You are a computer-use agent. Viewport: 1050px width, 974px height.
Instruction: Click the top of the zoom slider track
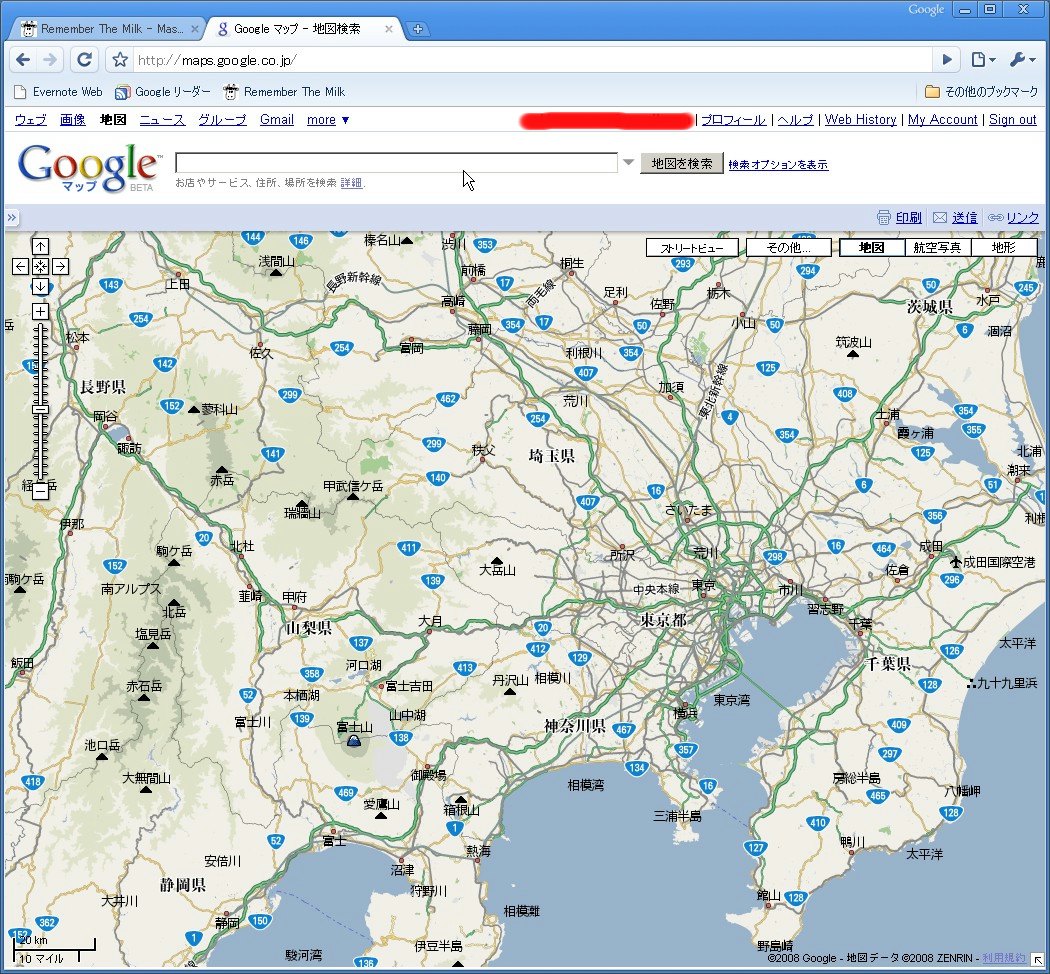point(40,327)
